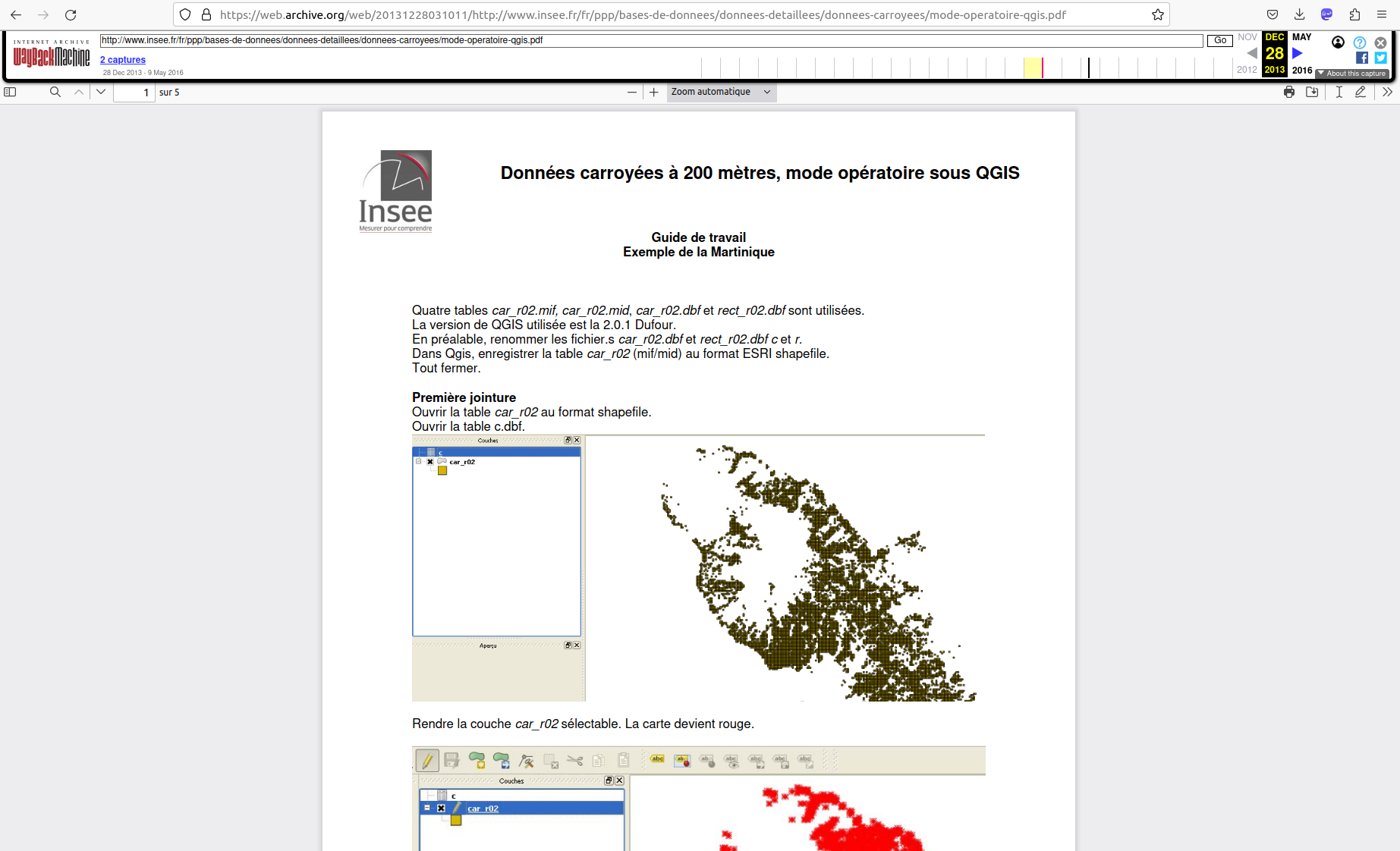This screenshot has height=851, width=1400.
Task: Bookmark this page with star icon
Action: 1157,14
